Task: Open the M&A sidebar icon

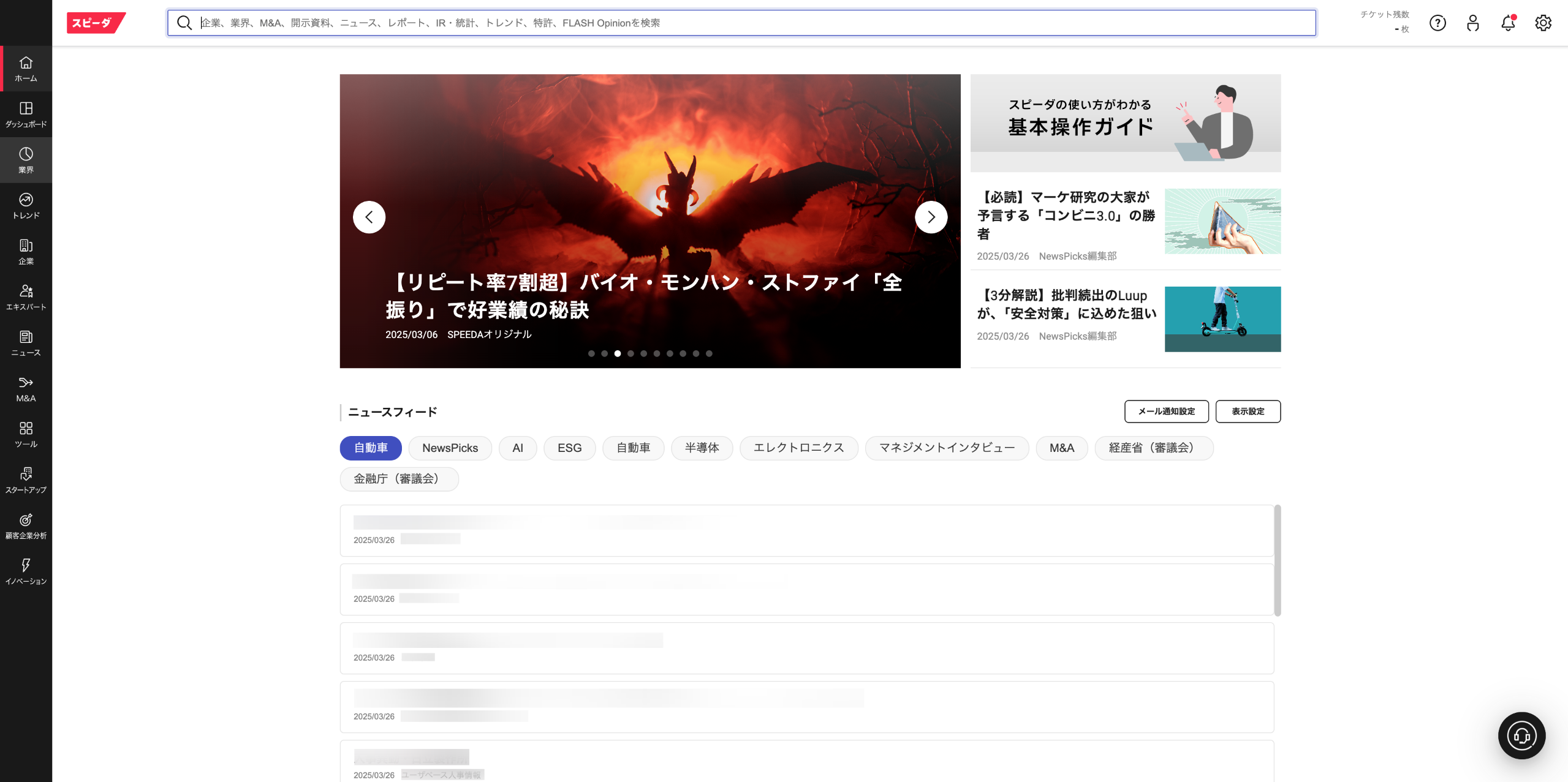Action: click(x=26, y=389)
